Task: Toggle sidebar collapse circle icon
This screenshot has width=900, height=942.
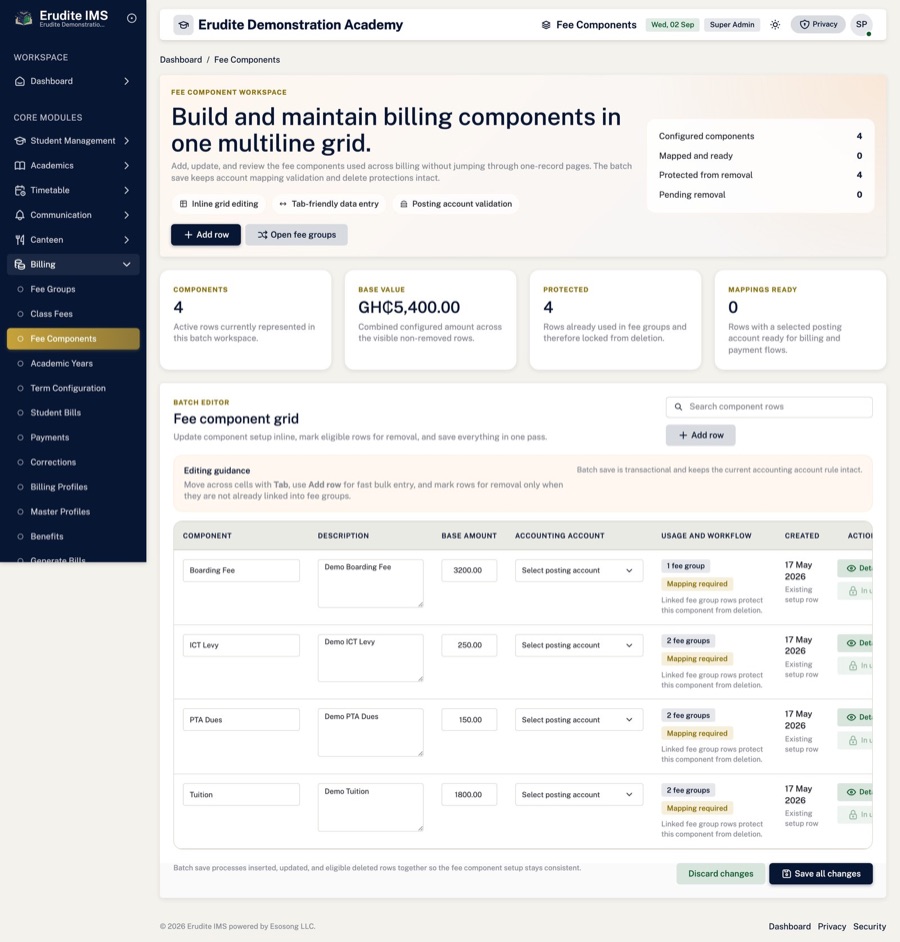Action: coord(131,18)
